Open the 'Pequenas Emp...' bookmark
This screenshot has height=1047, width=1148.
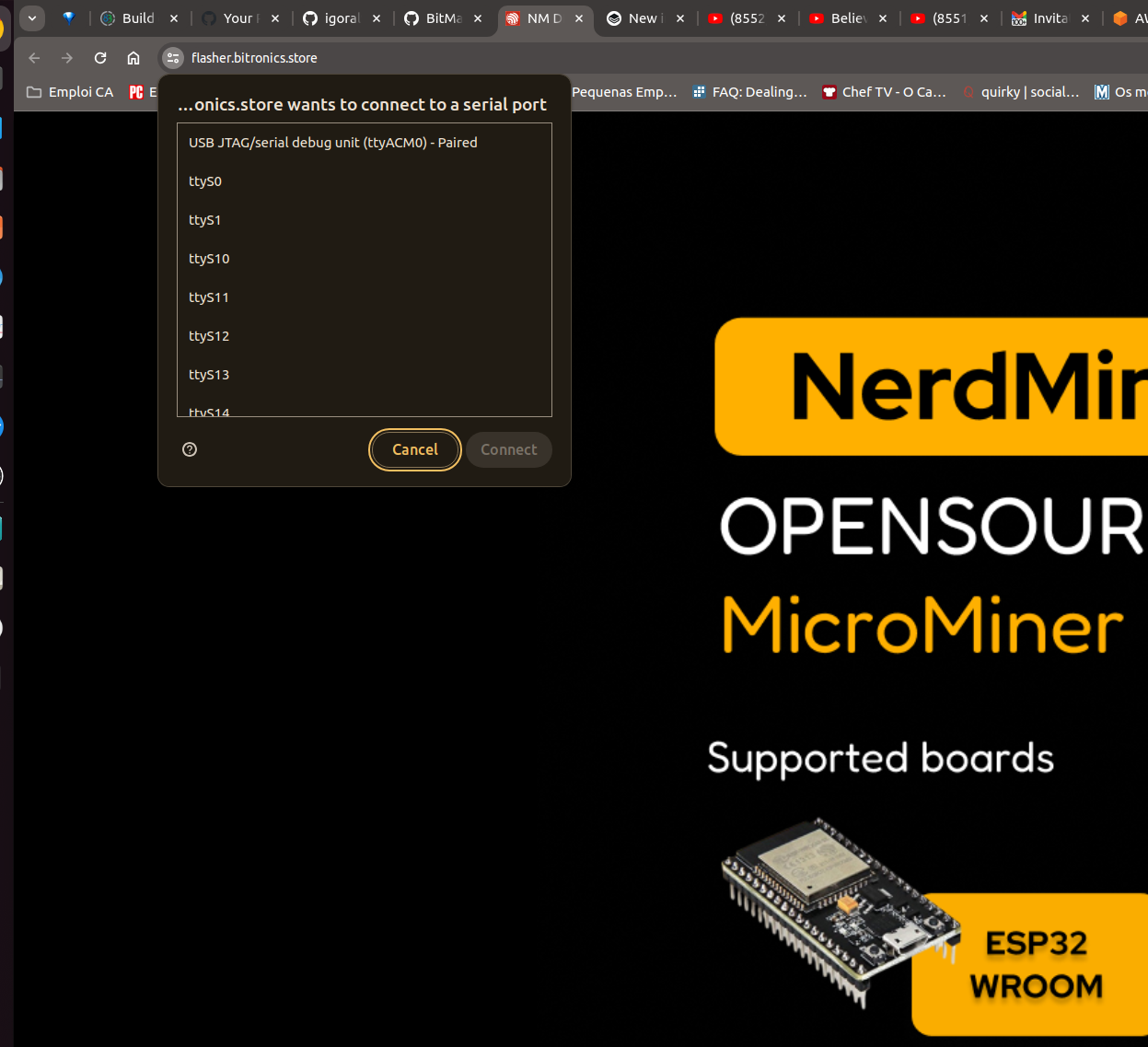[x=624, y=92]
